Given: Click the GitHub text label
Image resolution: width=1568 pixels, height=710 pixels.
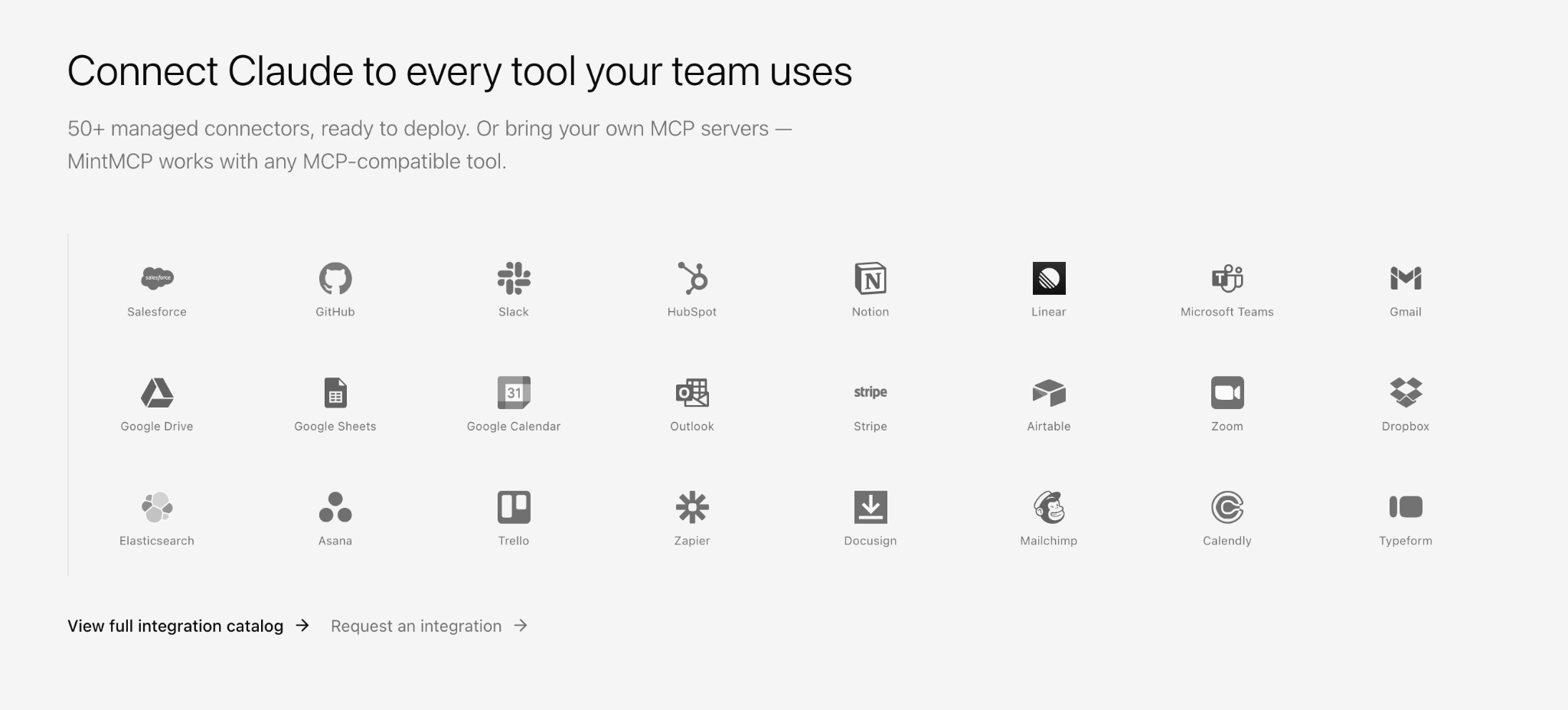Looking at the screenshot, I should click(335, 312).
